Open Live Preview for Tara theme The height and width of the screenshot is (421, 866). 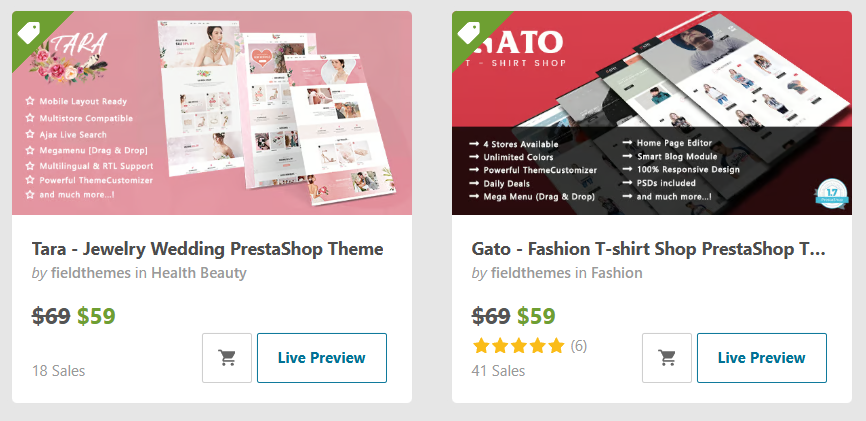click(x=321, y=358)
